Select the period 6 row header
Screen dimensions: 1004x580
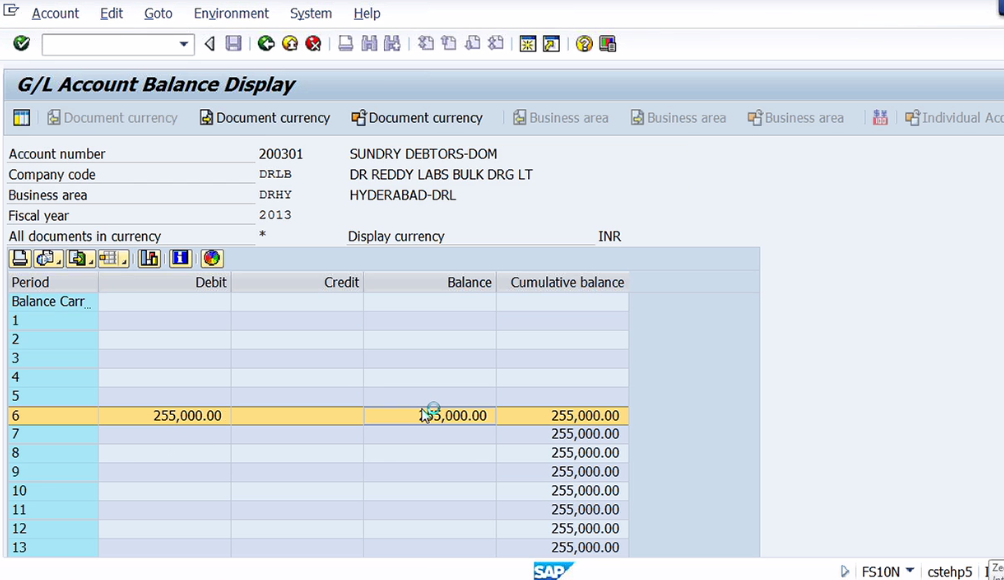pos(53,415)
